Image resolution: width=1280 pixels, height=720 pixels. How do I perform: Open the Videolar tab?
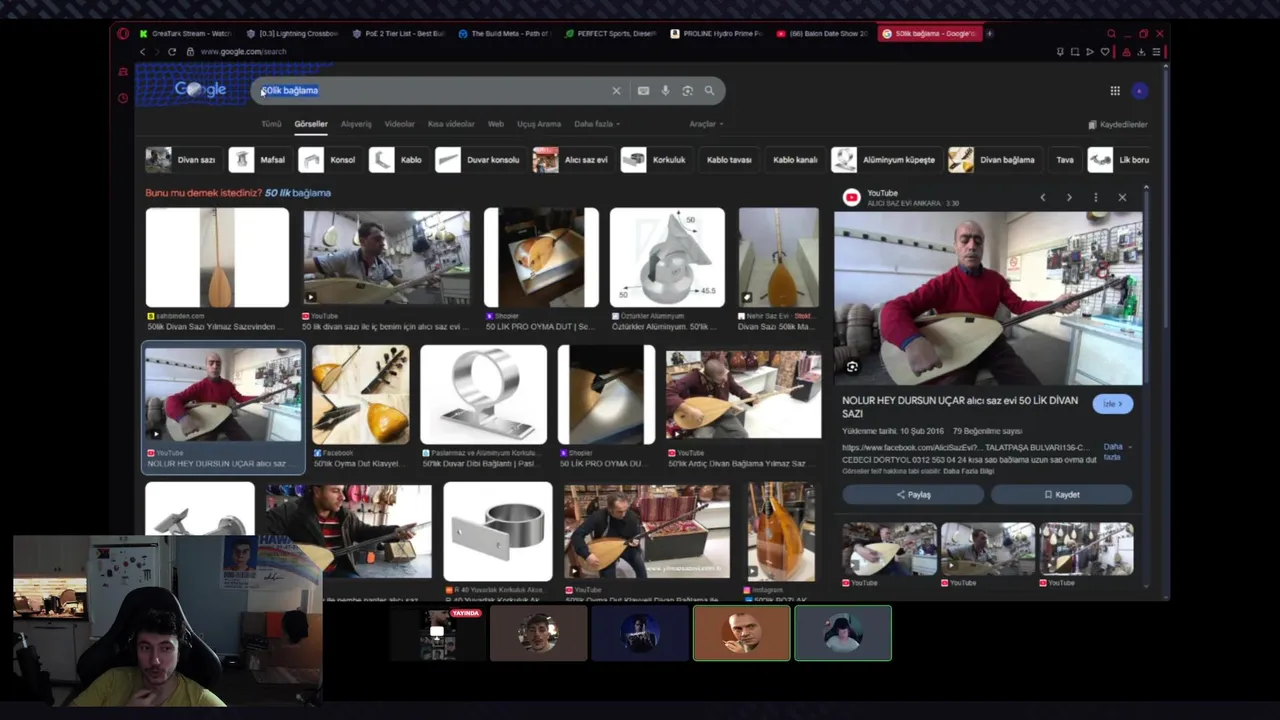tap(400, 124)
